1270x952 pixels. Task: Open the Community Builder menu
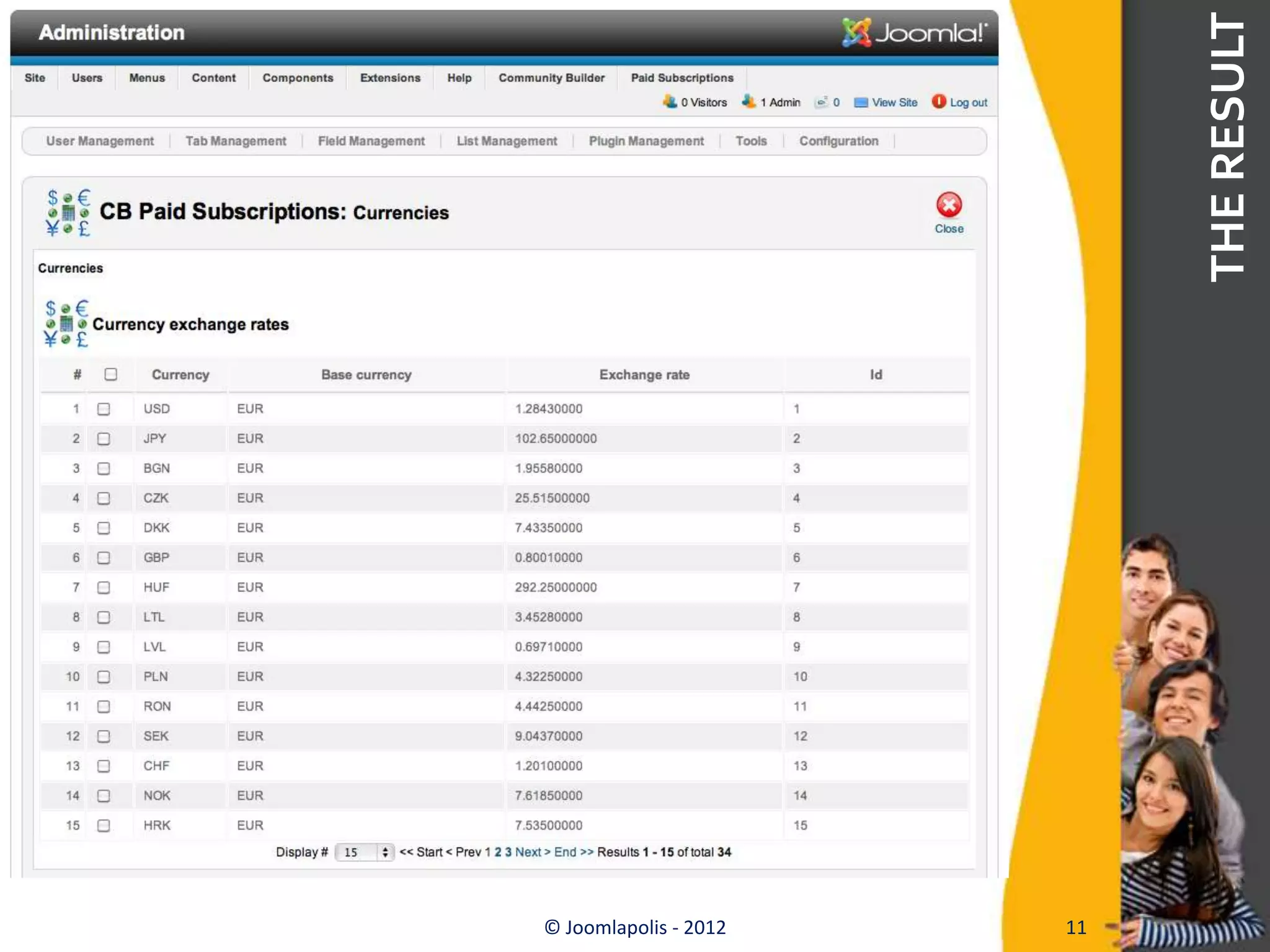[x=551, y=78]
